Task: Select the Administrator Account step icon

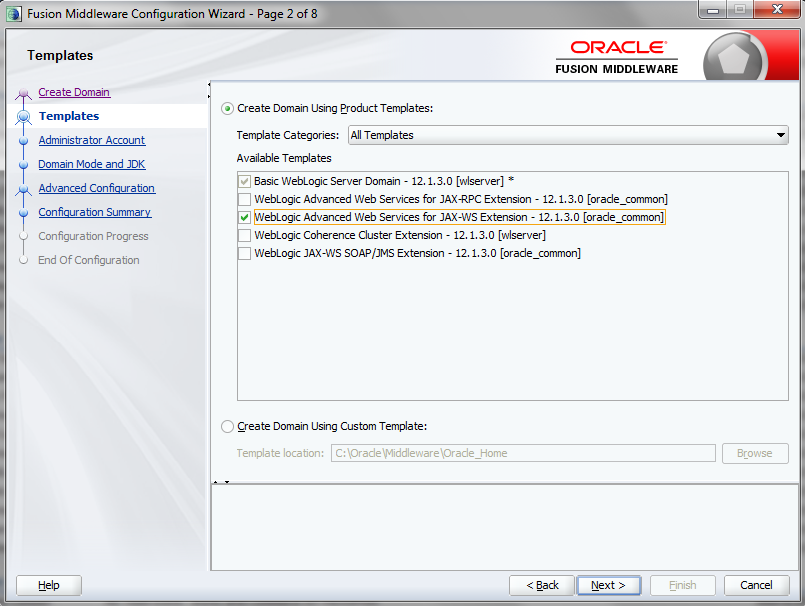Action: click(x=22, y=140)
